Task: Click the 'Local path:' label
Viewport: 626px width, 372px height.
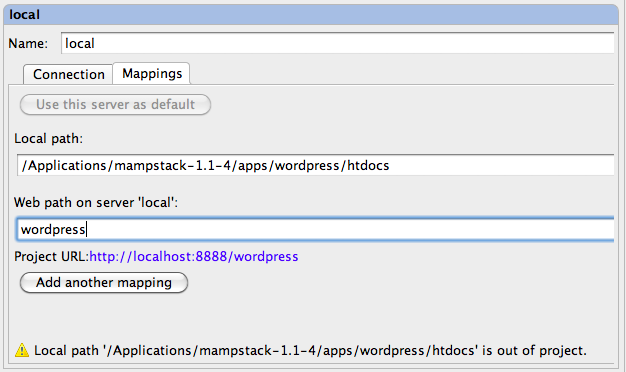Action: click(48, 139)
